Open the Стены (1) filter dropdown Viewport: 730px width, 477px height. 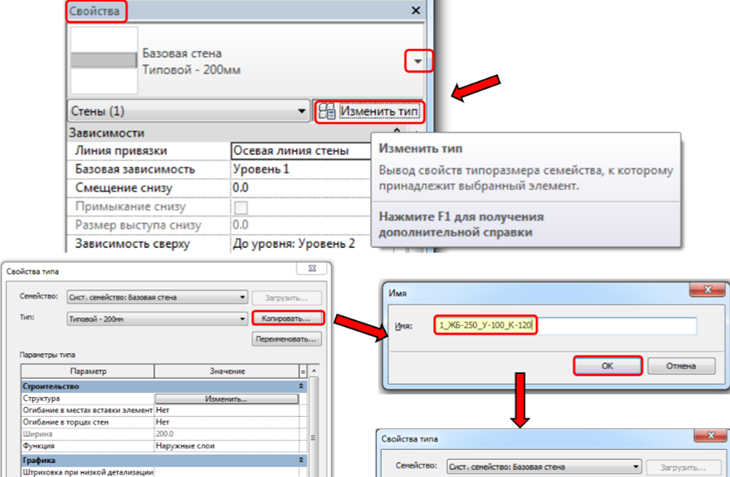(x=188, y=111)
